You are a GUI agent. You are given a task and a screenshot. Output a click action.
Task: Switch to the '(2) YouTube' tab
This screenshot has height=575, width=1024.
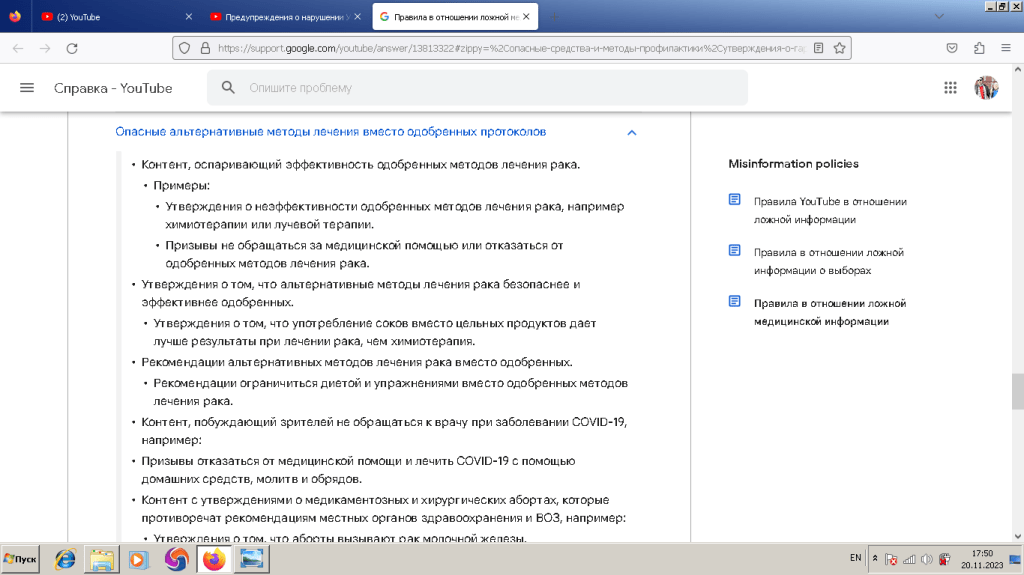110,17
